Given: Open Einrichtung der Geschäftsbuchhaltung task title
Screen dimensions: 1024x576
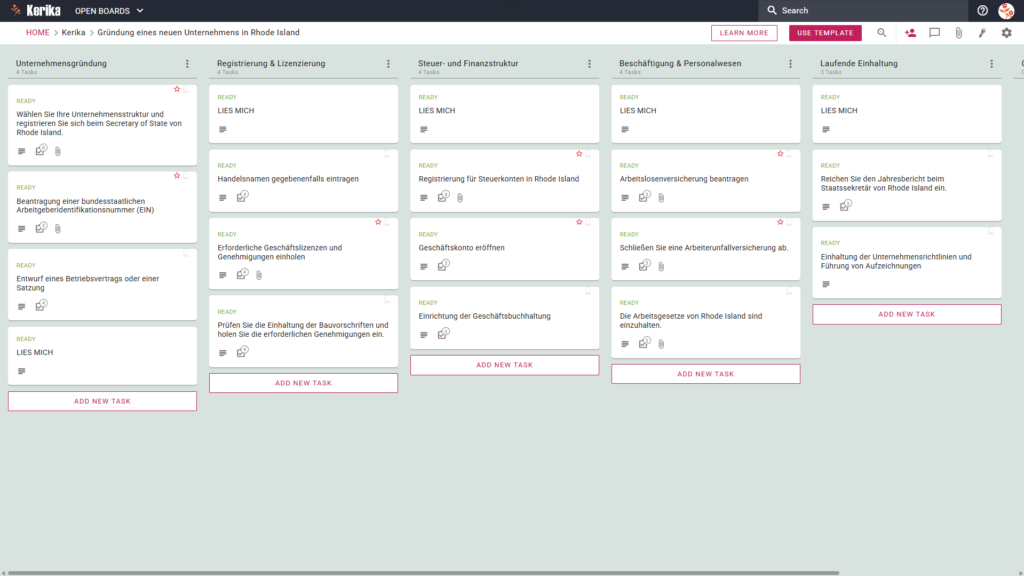Looking at the screenshot, I should [485, 316].
